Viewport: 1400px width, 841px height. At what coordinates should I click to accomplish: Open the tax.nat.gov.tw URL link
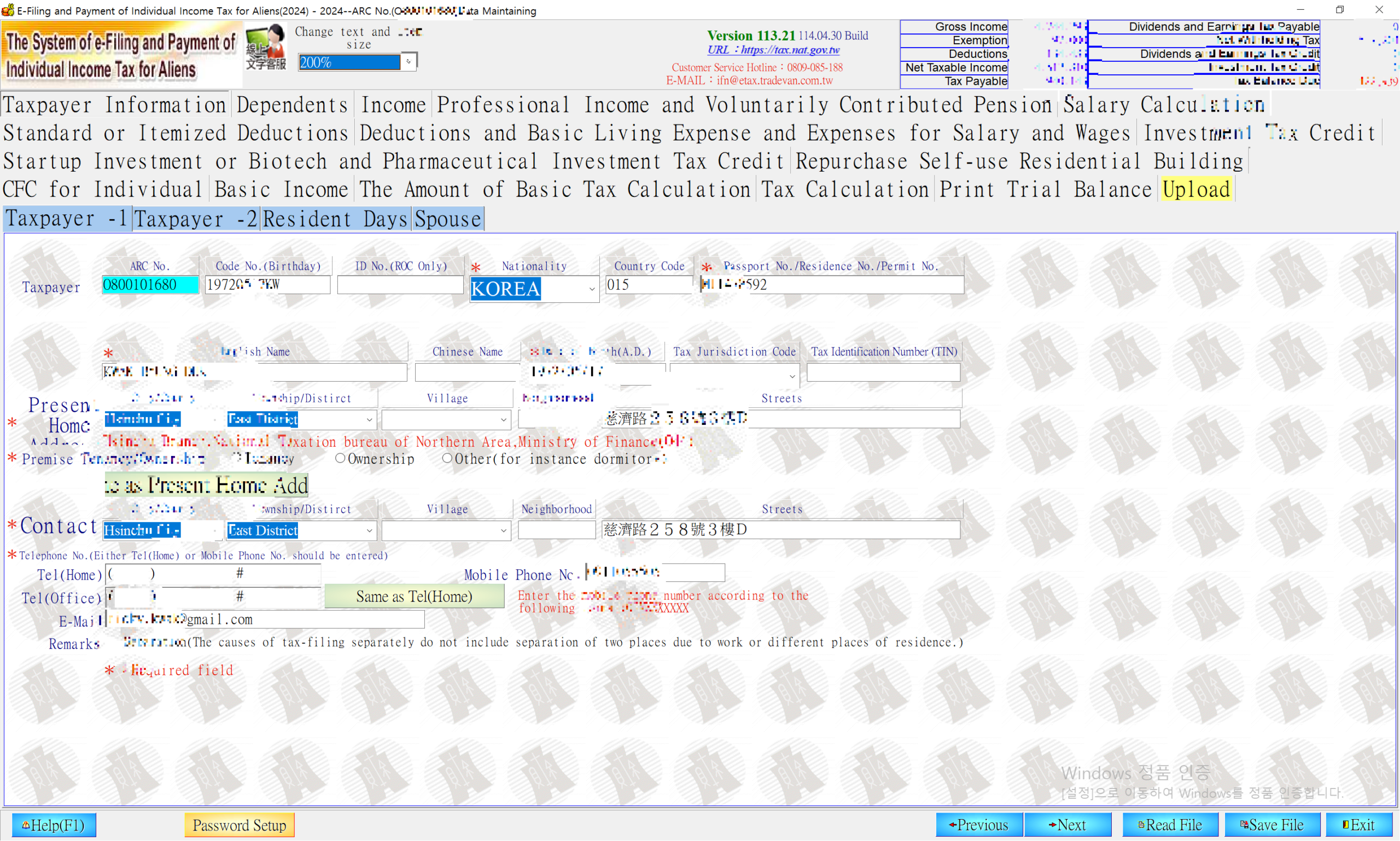pos(774,50)
